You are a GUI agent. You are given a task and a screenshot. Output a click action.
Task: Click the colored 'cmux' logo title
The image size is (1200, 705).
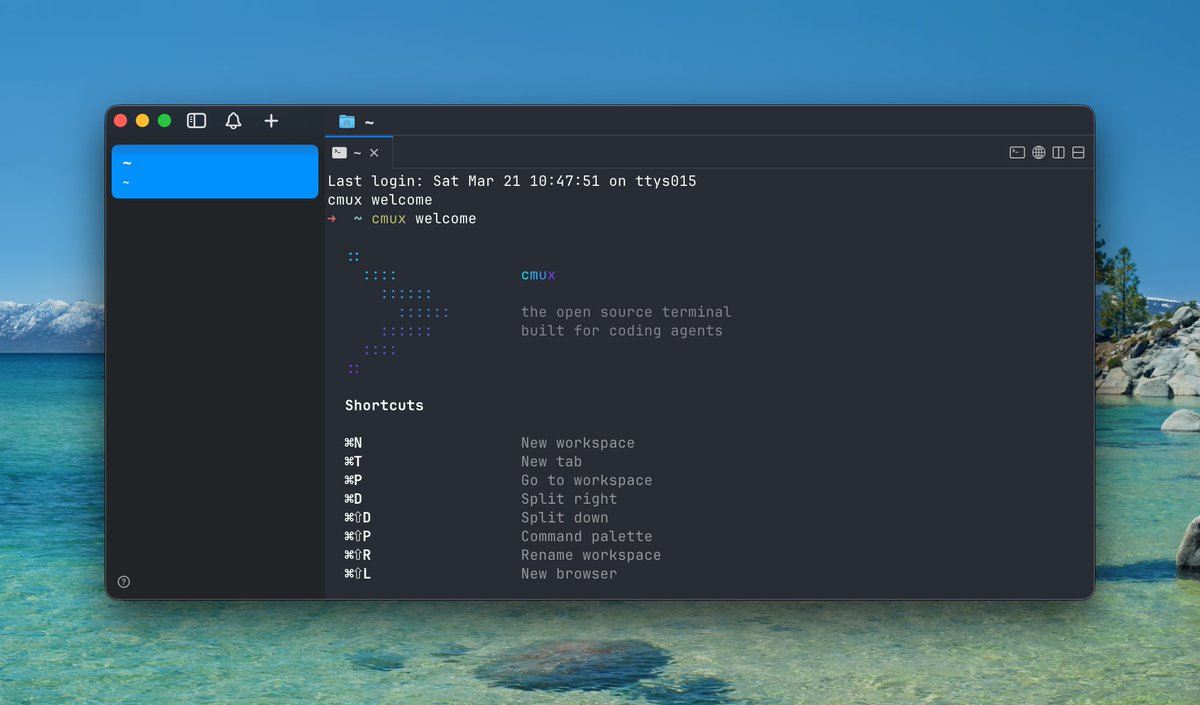pos(538,275)
